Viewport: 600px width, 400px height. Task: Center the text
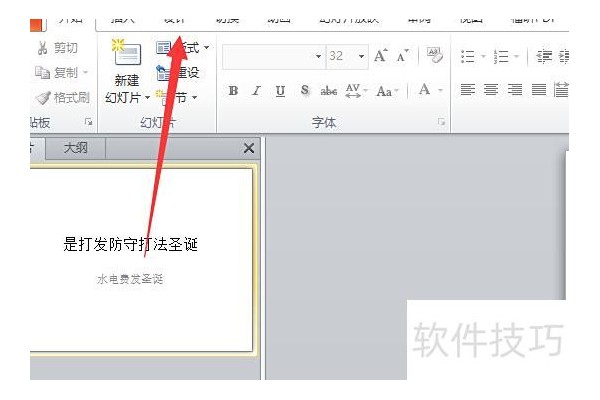(x=491, y=90)
